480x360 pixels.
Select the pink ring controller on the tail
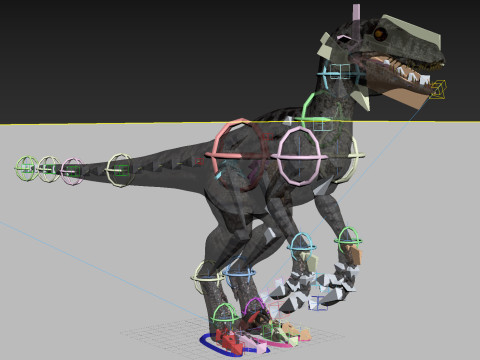[x=72, y=171]
